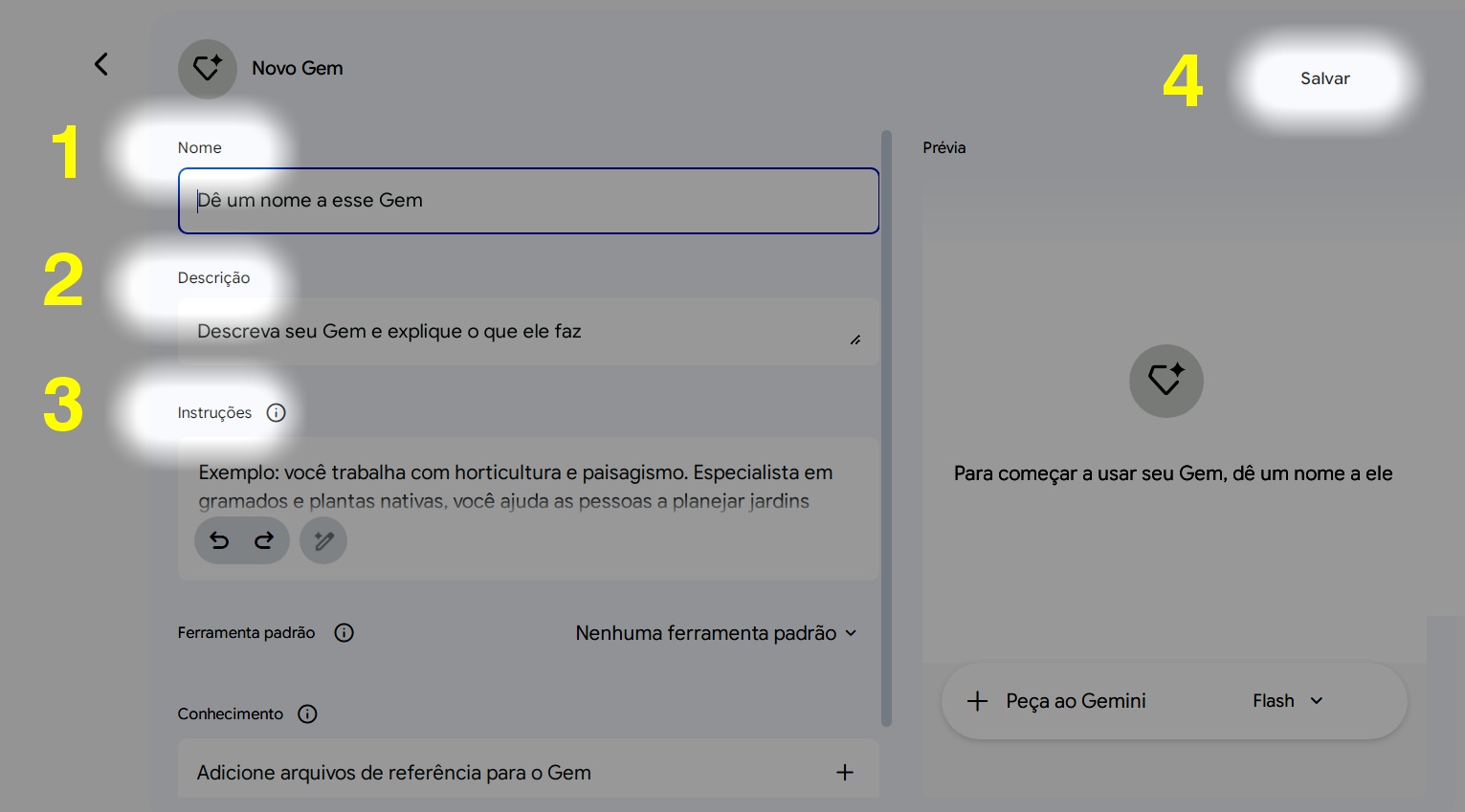Open the Conhecimento info icon
Image resolution: width=1465 pixels, height=812 pixels.
click(x=307, y=714)
